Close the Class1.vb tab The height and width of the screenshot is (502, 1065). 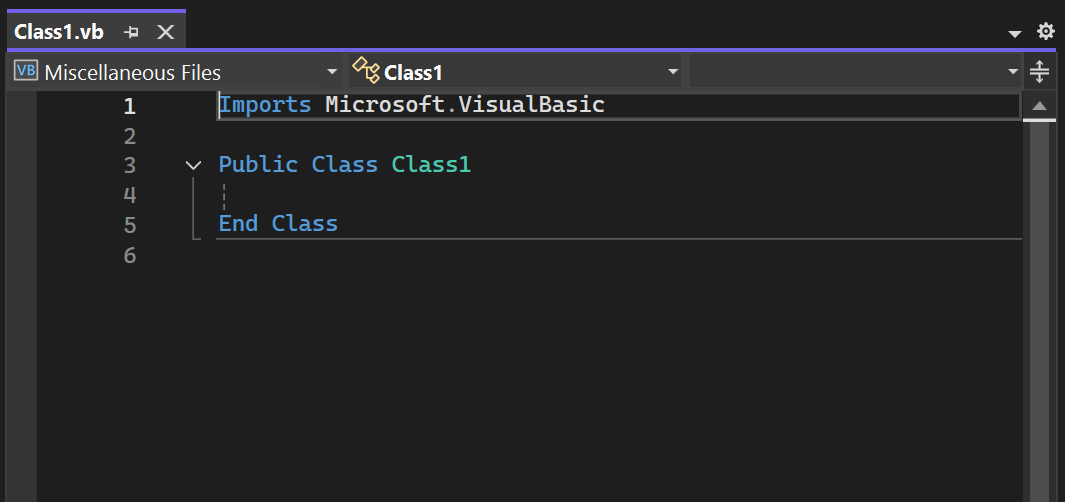pyautogui.click(x=166, y=32)
